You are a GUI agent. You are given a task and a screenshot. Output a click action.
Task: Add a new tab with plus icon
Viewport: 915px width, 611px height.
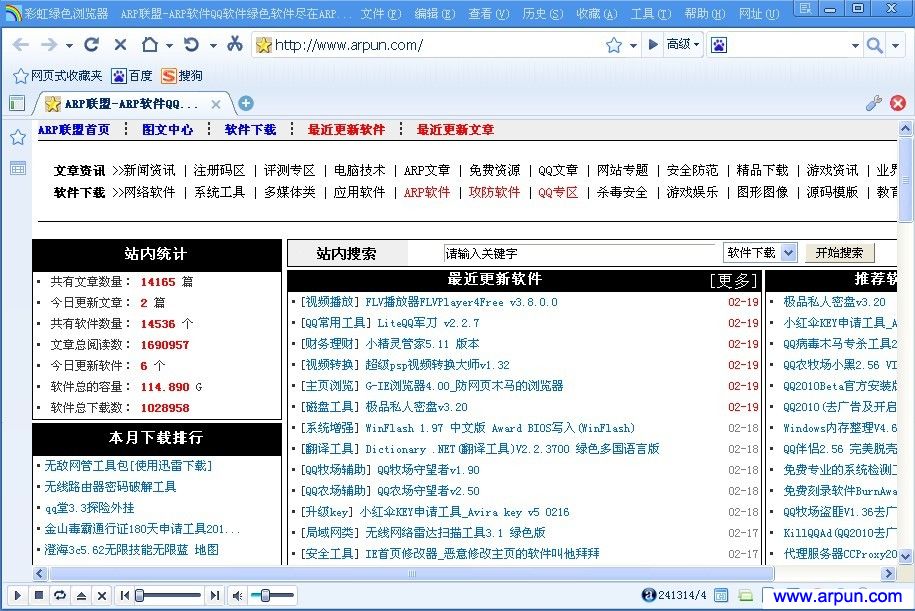point(246,103)
